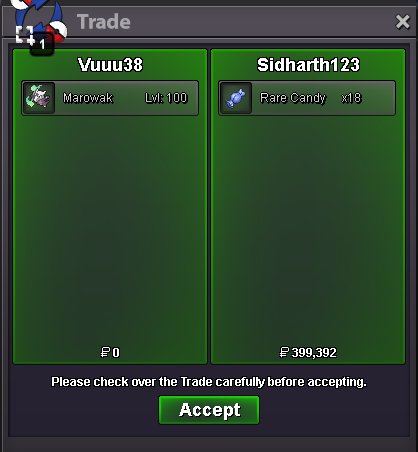Click the Pokedollar symbol next to 0
418x452 pixels.
click(x=105, y=352)
